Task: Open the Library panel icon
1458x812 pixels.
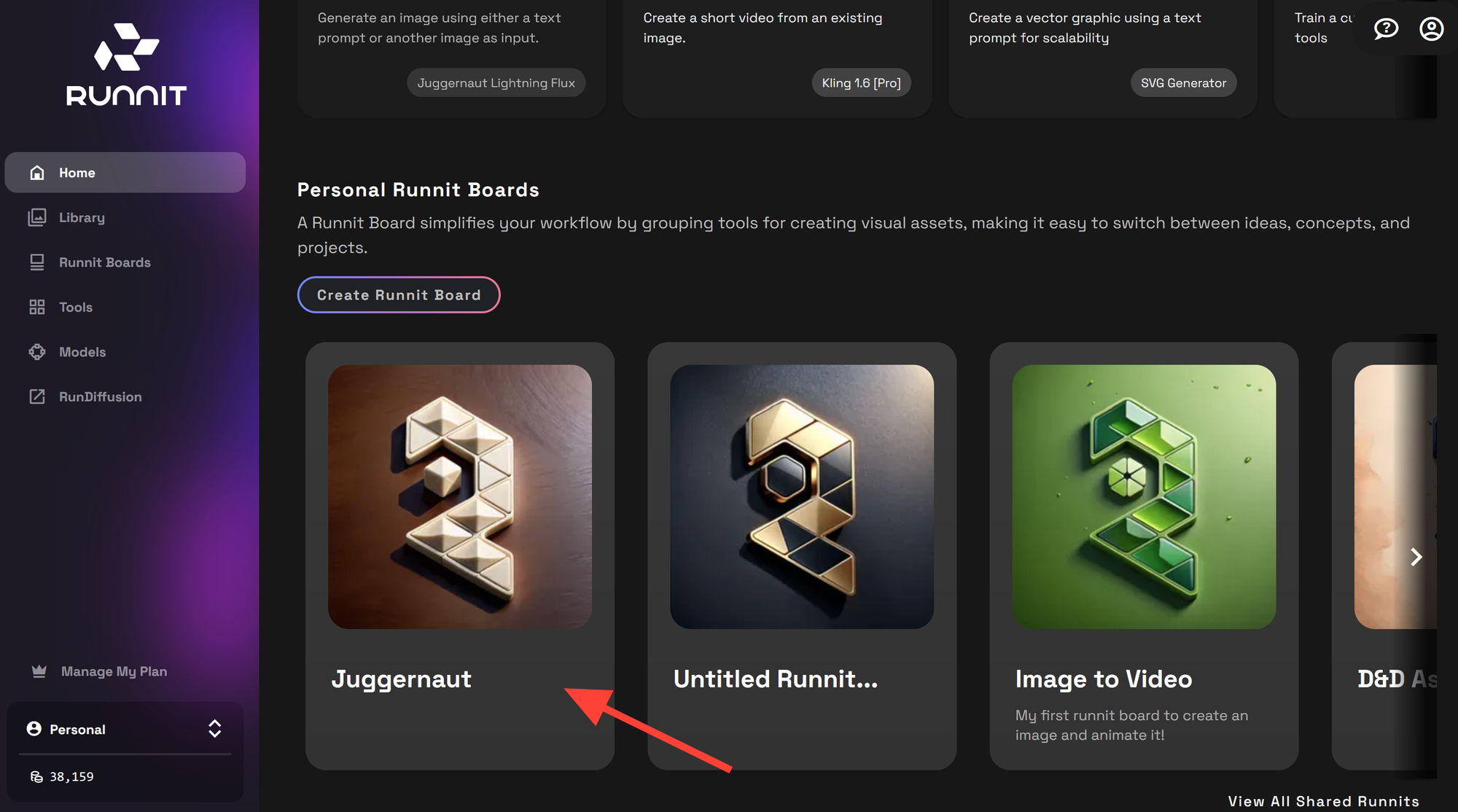Action: click(x=37, y=217)
